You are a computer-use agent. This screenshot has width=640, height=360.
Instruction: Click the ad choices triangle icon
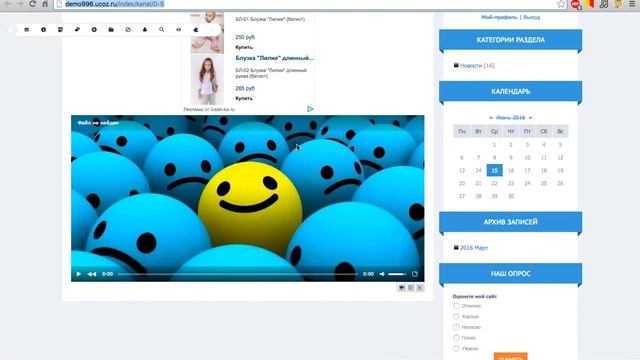coord(310,109)
